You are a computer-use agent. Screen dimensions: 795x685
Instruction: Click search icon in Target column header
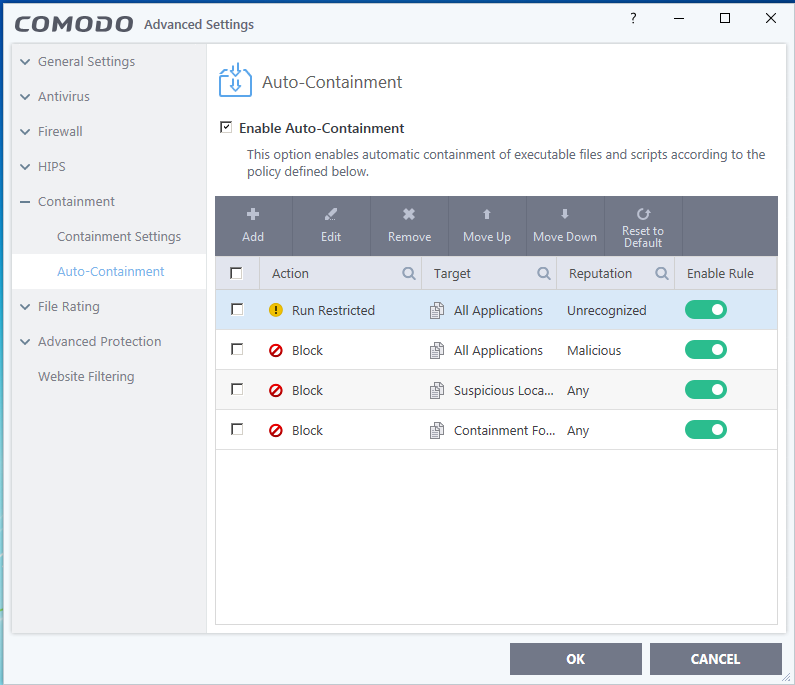coord(544,273)
